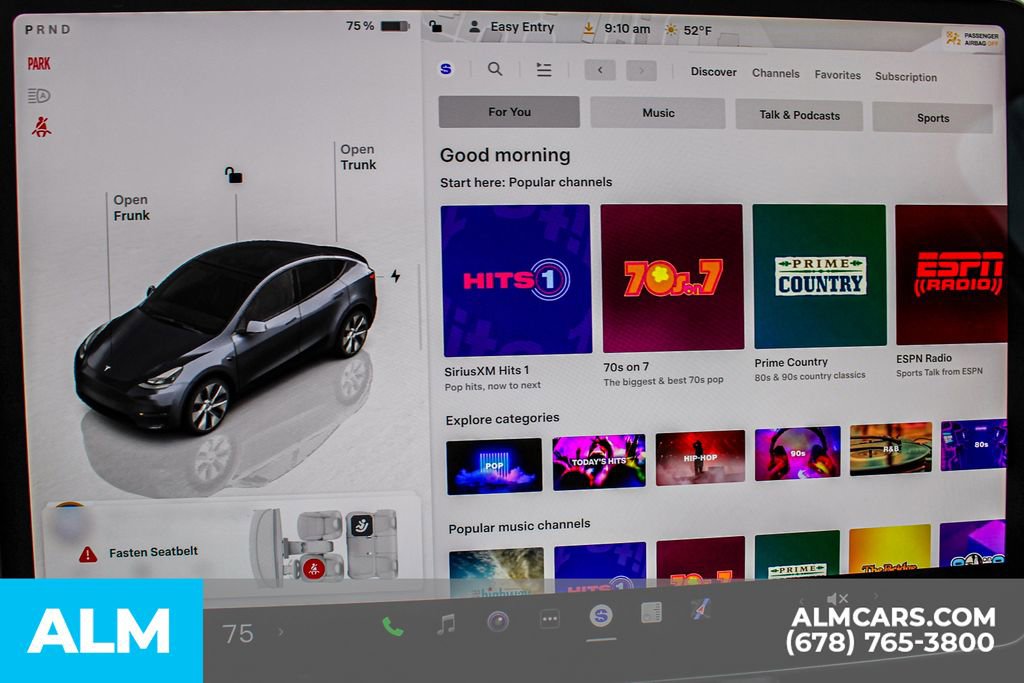
Task: Switch to the Channels tab
Action: coord(776,73)
